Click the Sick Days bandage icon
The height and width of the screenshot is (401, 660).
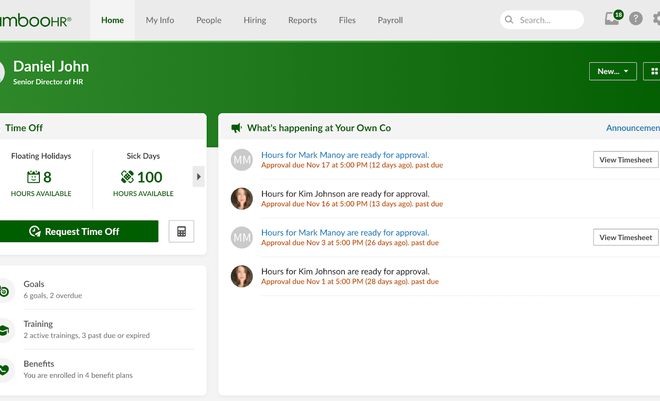pyautogui.click(x=127, y=177)
